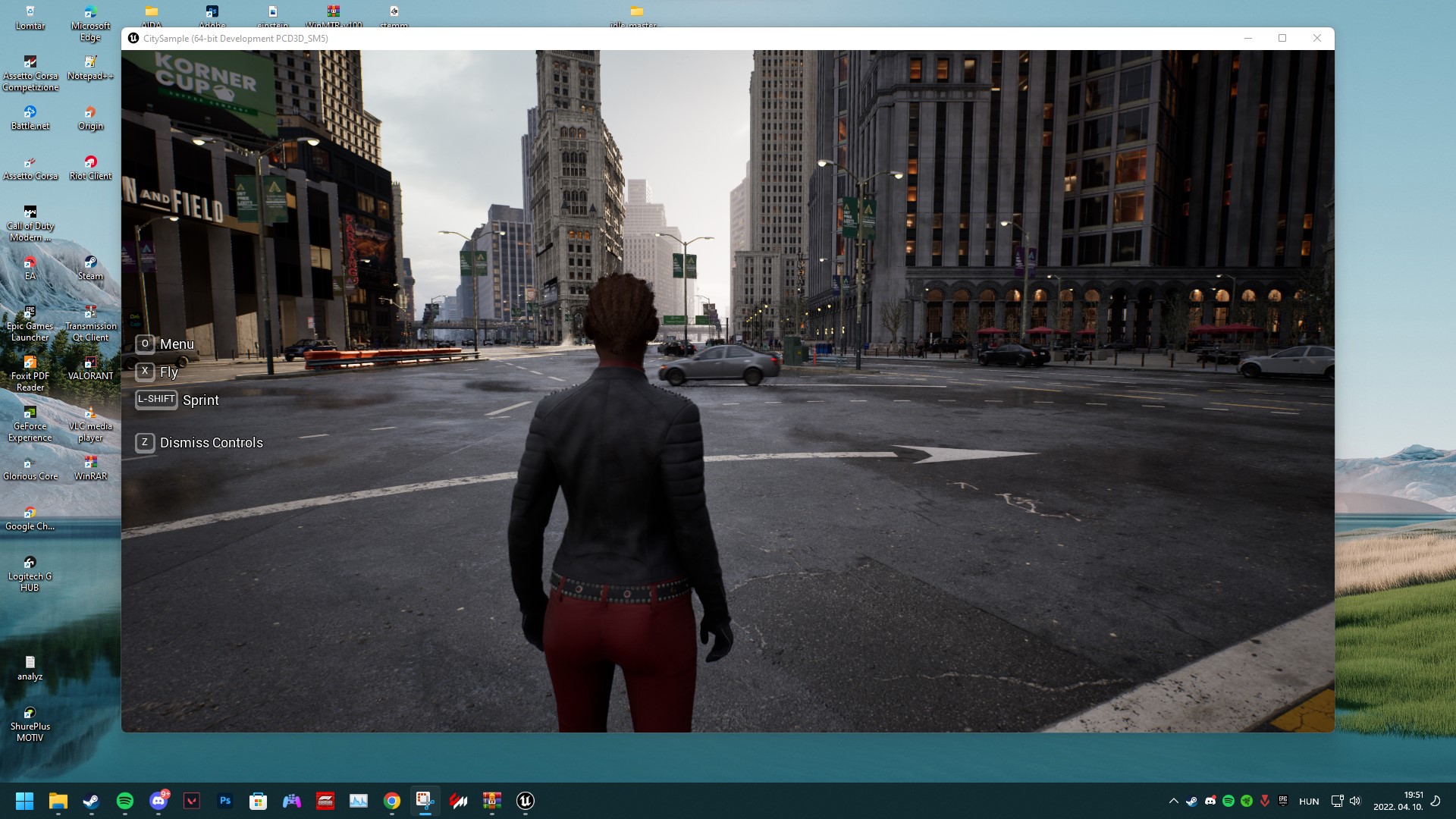Open Snipping Tool from the taskbar

pyautogui.click(x=425, y=801)
